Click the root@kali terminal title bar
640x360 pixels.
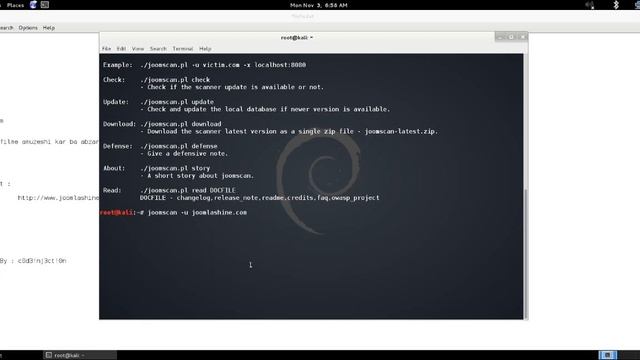[297, 38]
